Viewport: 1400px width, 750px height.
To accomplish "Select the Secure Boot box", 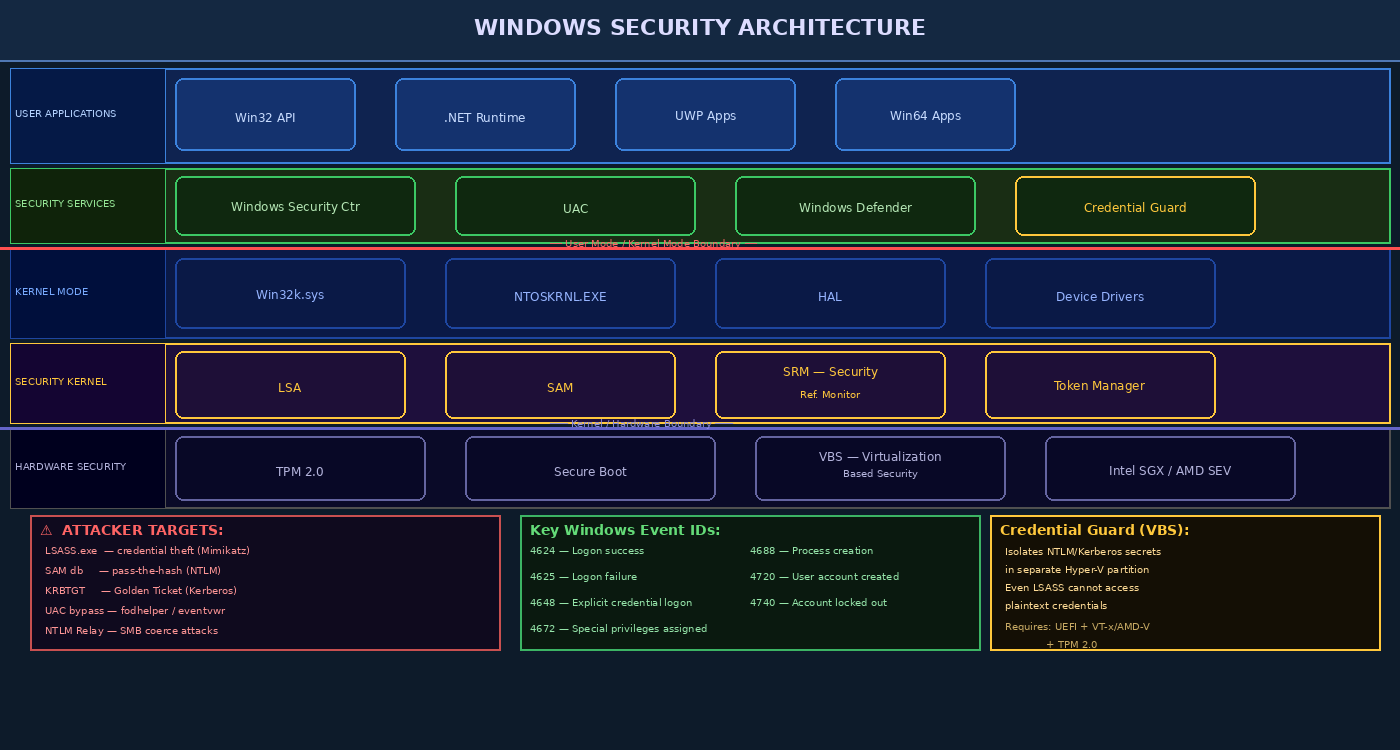I will (590, 468).
